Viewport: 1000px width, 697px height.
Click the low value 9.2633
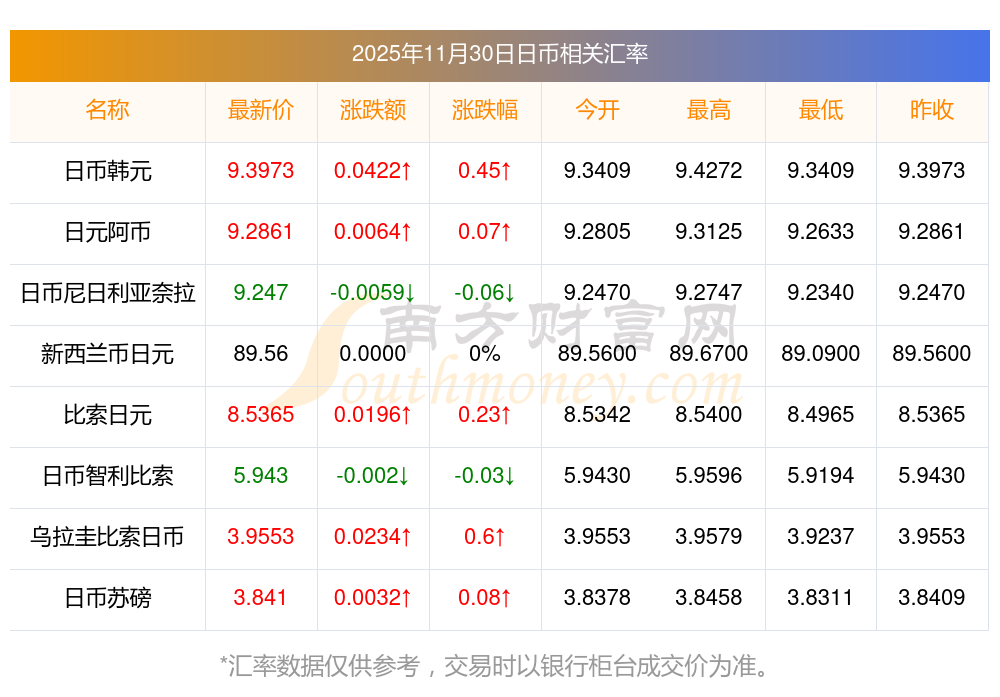[821, 231]
